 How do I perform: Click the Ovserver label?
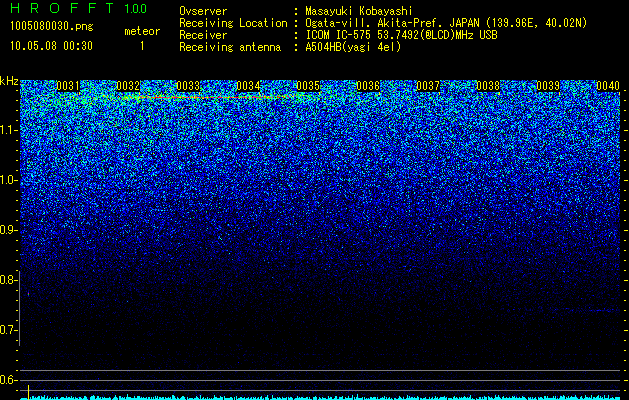(203, 11)
